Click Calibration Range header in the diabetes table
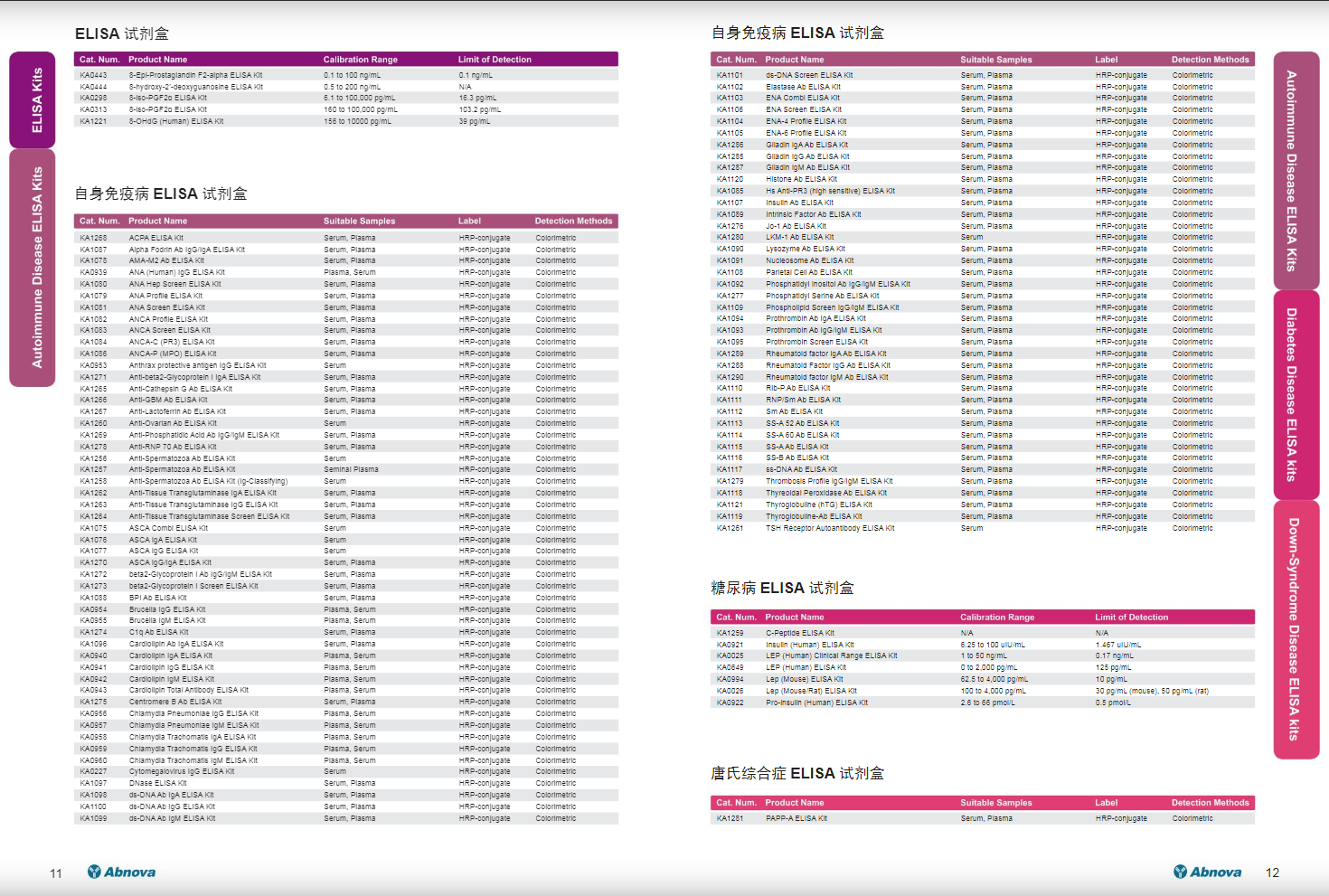 (996, 618)
